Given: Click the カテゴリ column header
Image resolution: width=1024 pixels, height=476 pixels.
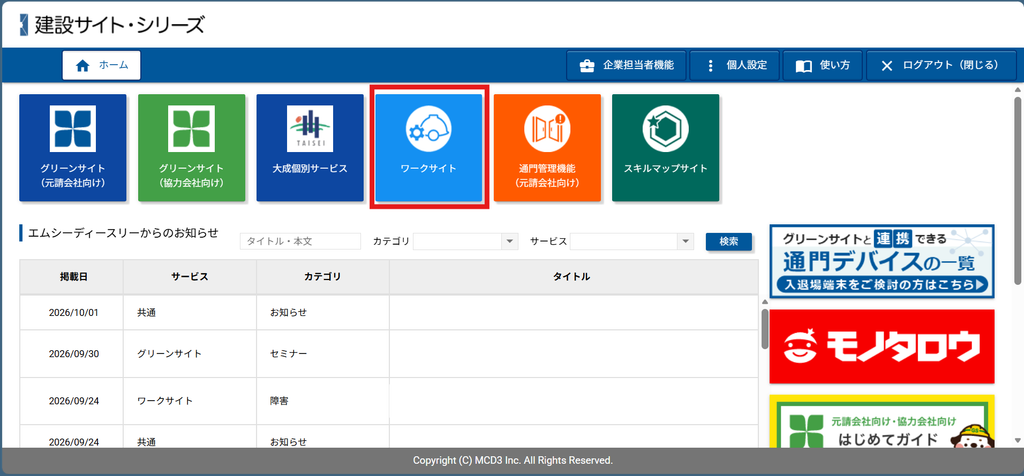Looking at the screenshot, I should [x=323, y=277].
